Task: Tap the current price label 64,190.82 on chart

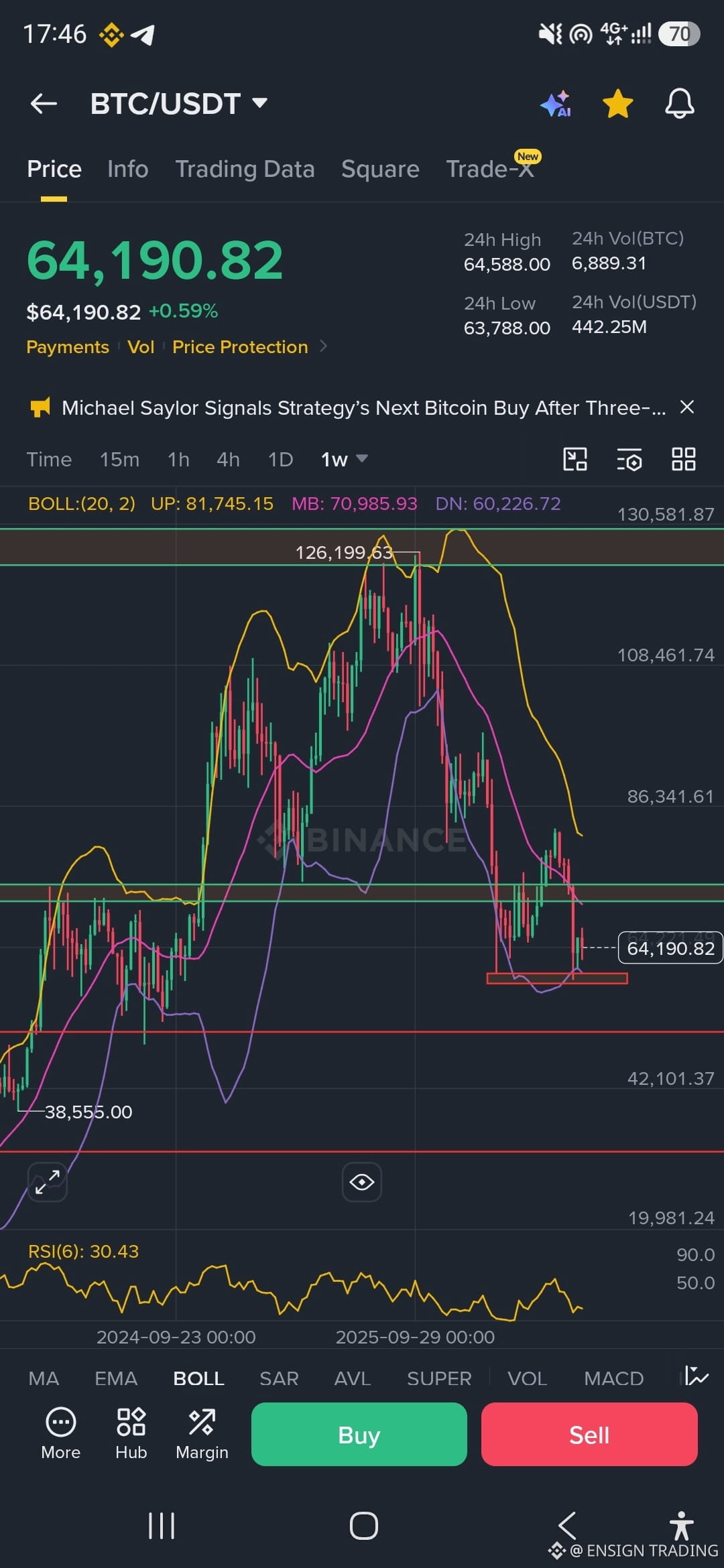Action: (x=670, y=948)
